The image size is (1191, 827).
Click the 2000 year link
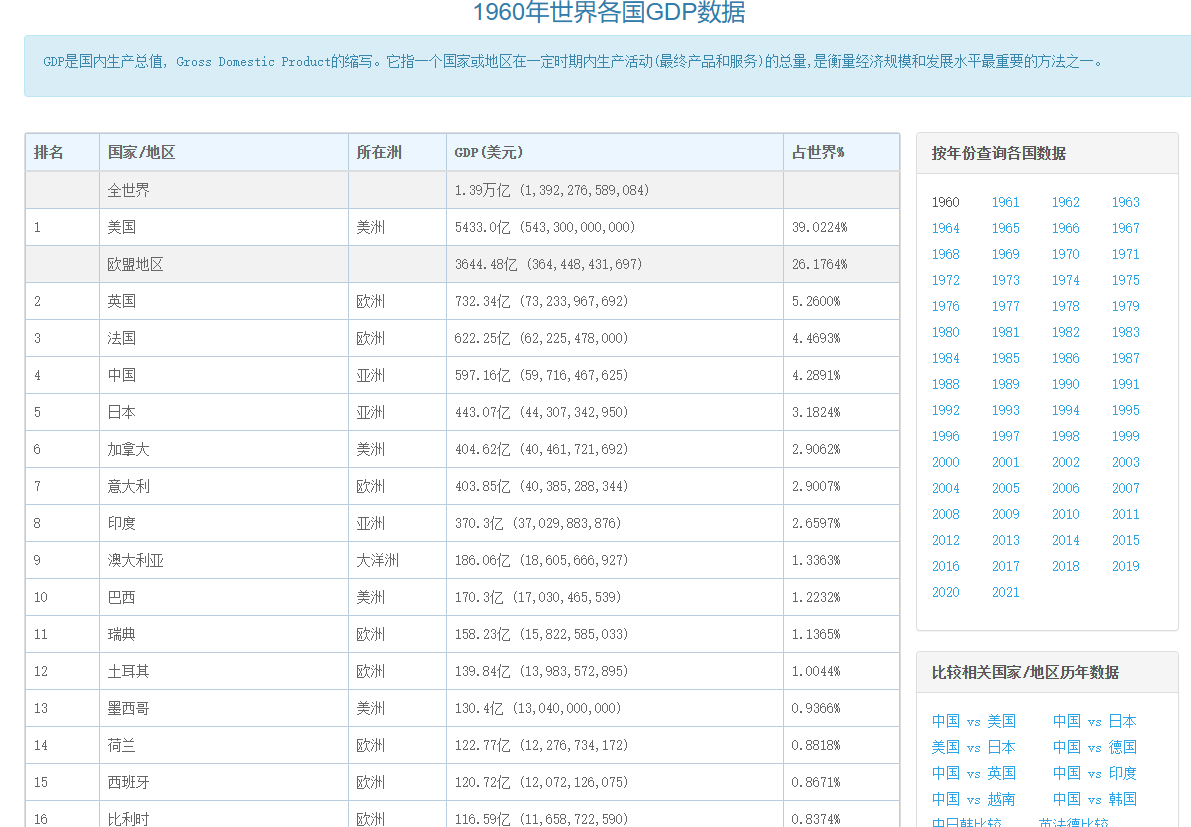pyautogui.click(x=945, y=462)
